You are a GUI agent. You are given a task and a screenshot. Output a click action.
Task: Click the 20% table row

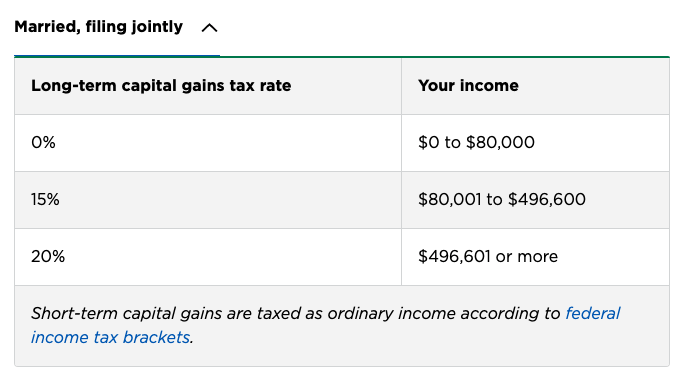342,257
